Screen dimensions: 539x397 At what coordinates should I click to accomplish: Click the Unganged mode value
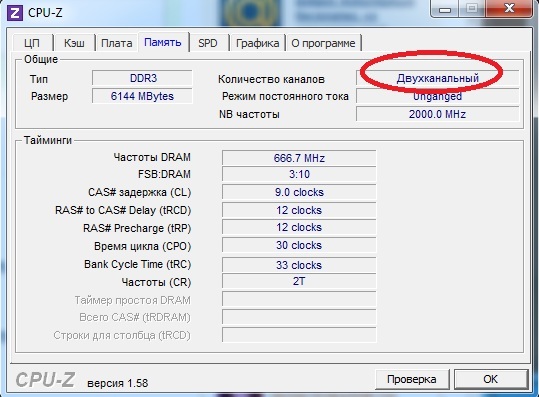pyautogui.click(x=438, y=96)
